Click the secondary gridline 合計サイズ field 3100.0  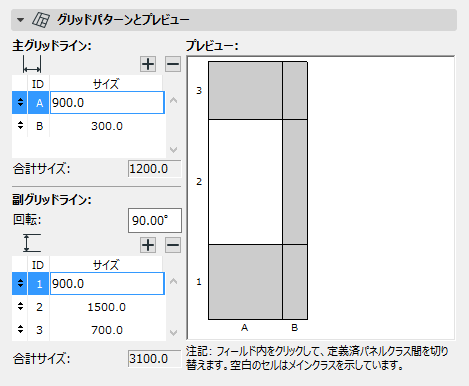(x=155, y=359)
